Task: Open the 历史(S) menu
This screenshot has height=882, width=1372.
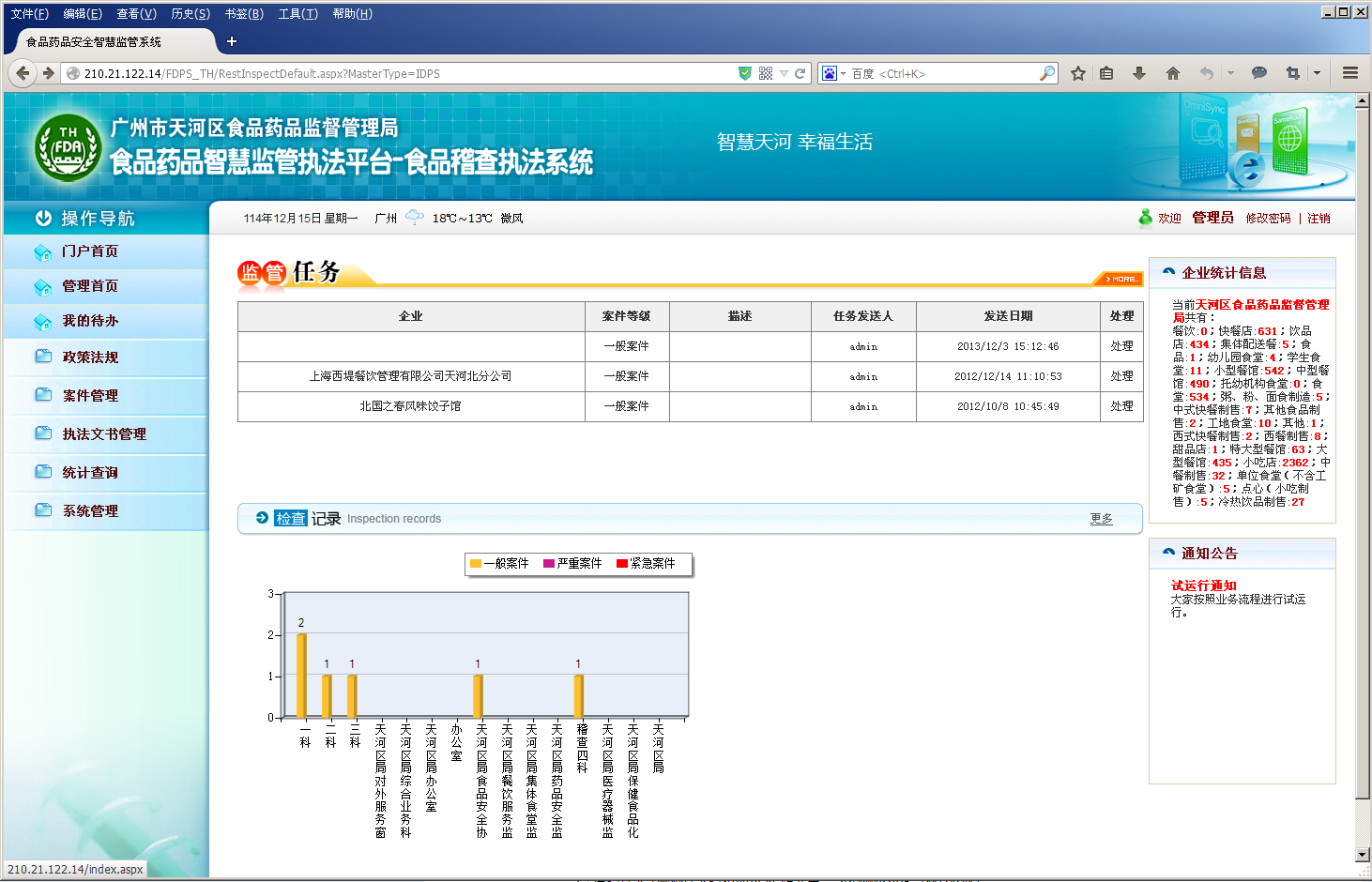Action: (191, 14)
